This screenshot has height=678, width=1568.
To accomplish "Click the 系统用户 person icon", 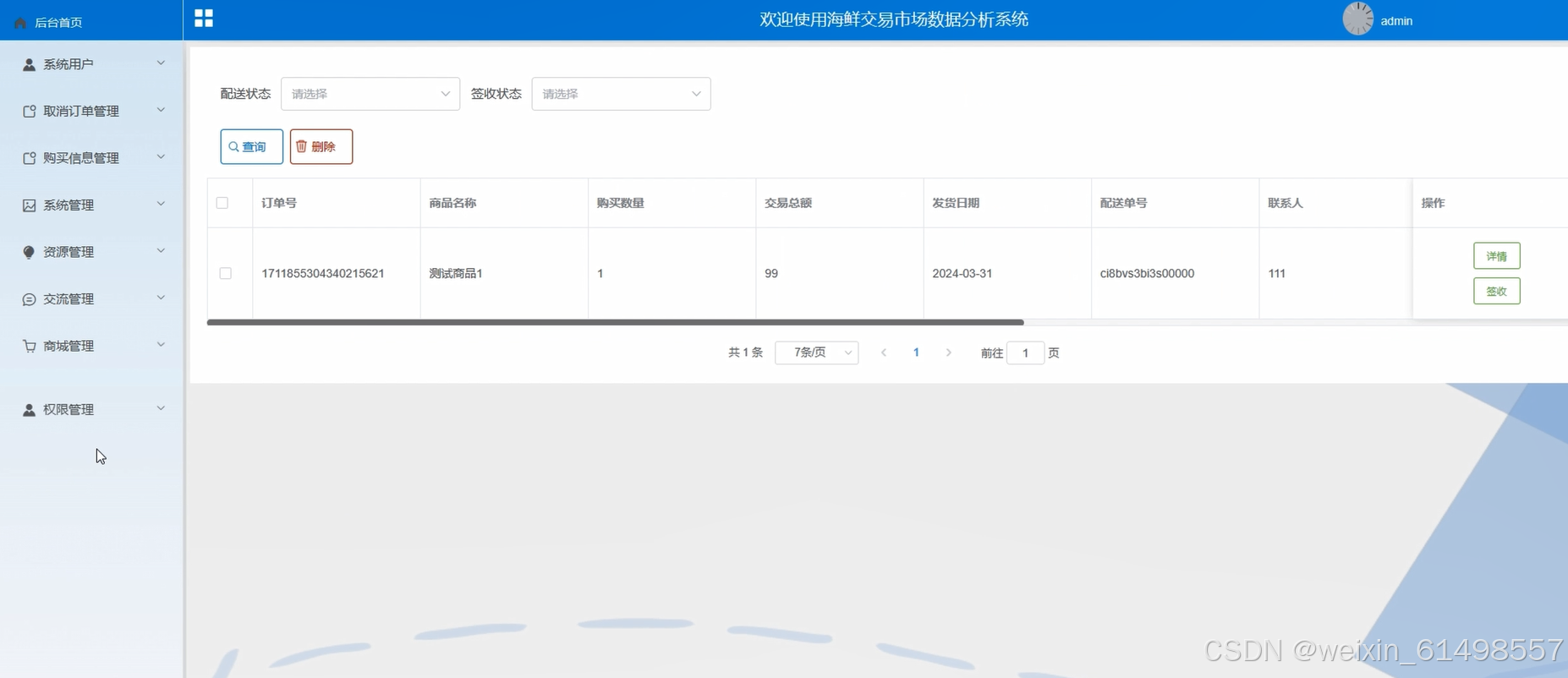I will [29, 64].
